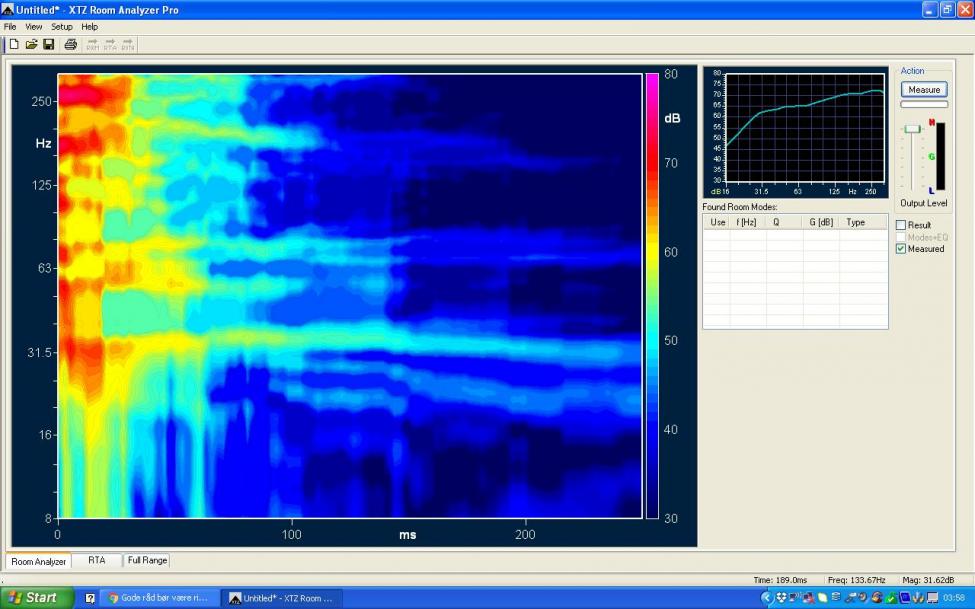975x609 pixels.
Task: Click the Open file folder icon
Action: pyautogui.click(x=31, y=44)
